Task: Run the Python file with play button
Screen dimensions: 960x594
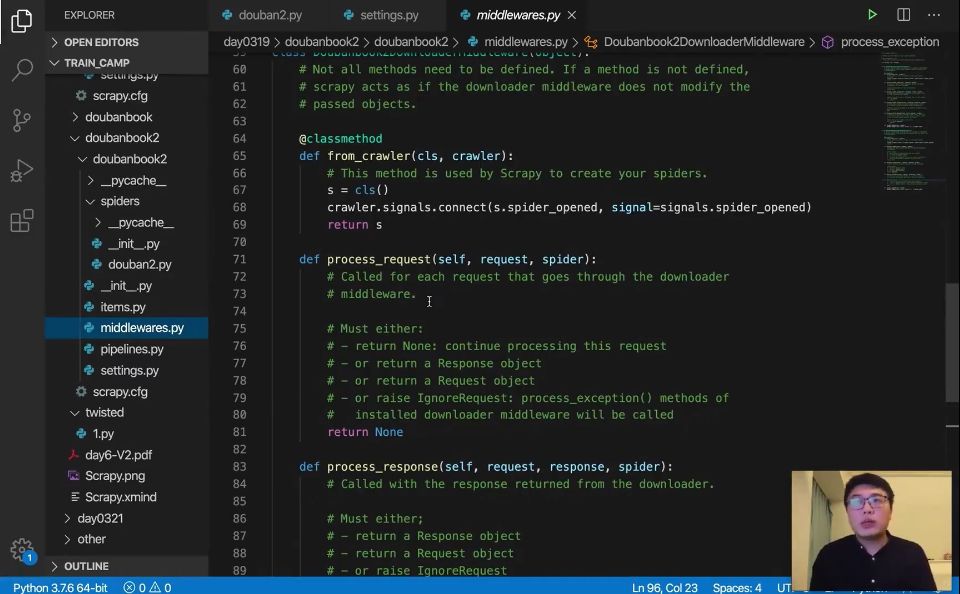Action: coord(872,15)
